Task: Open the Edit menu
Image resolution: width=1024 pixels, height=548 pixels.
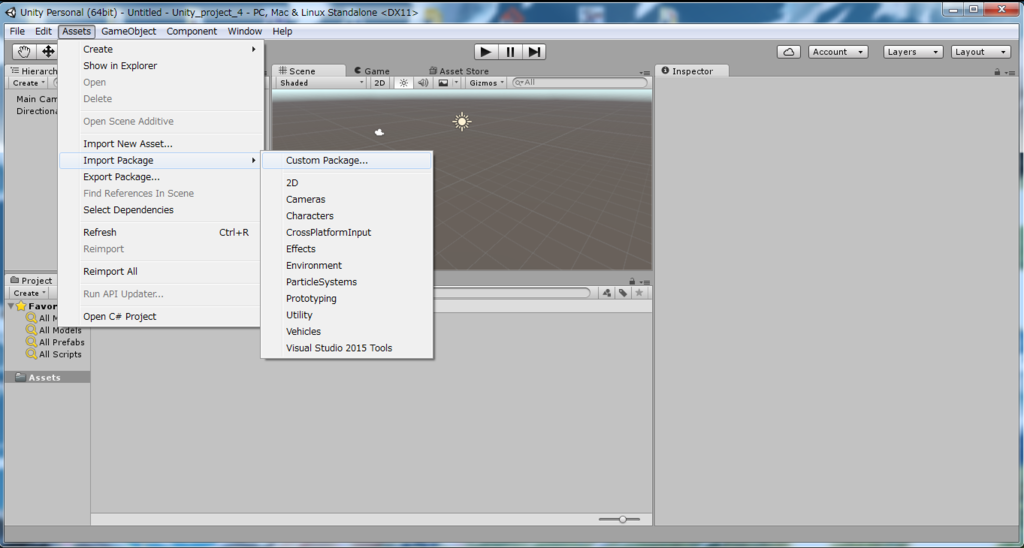Action: pyautogui.click(x=43, y=31)
